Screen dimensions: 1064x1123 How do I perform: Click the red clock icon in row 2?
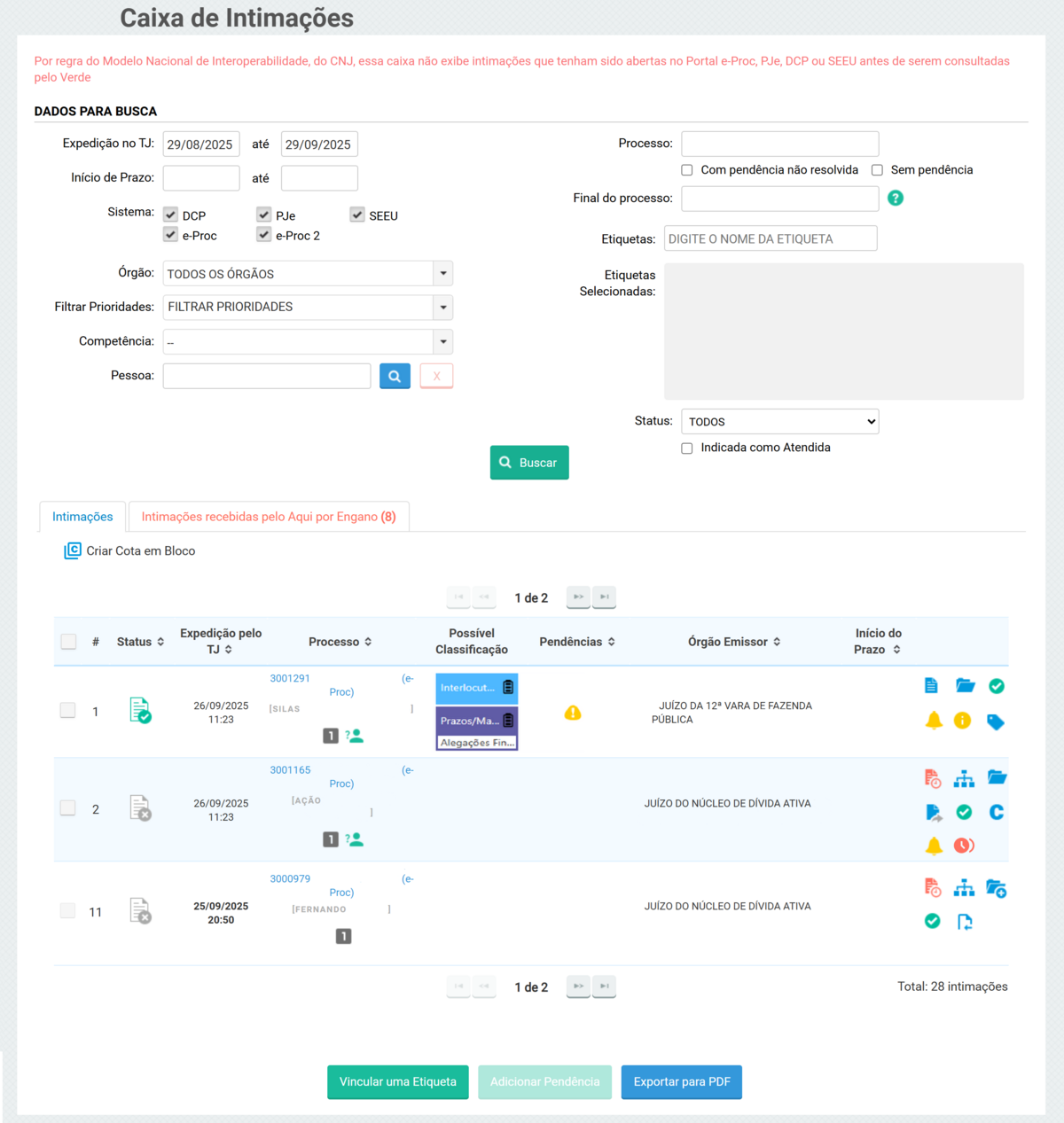964,846
